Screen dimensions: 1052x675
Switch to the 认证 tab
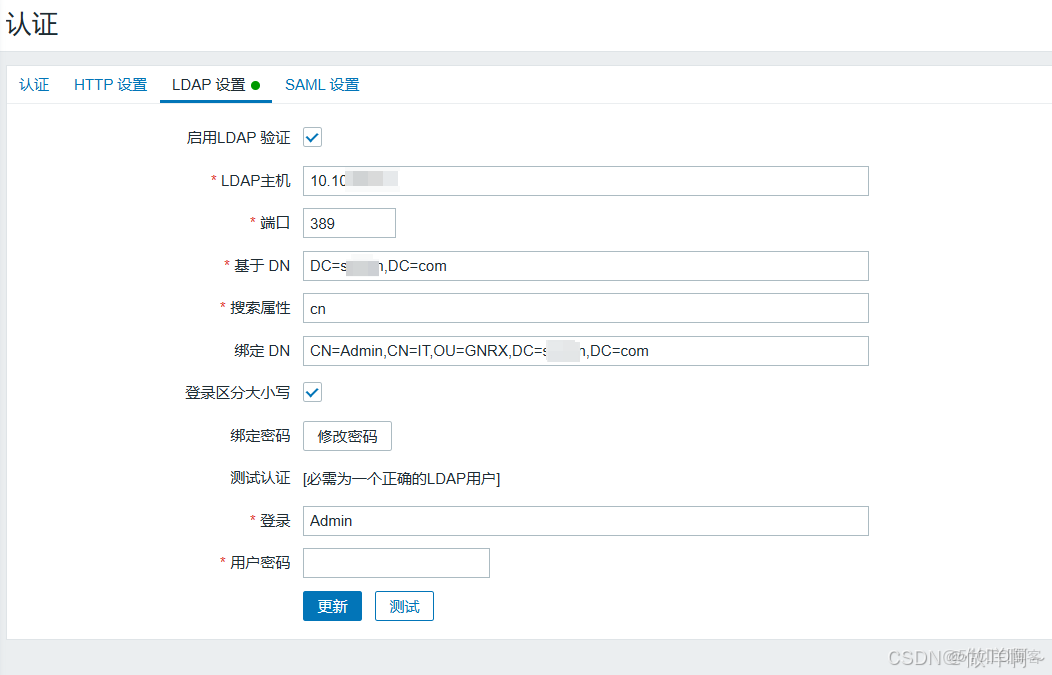[34, 85]
